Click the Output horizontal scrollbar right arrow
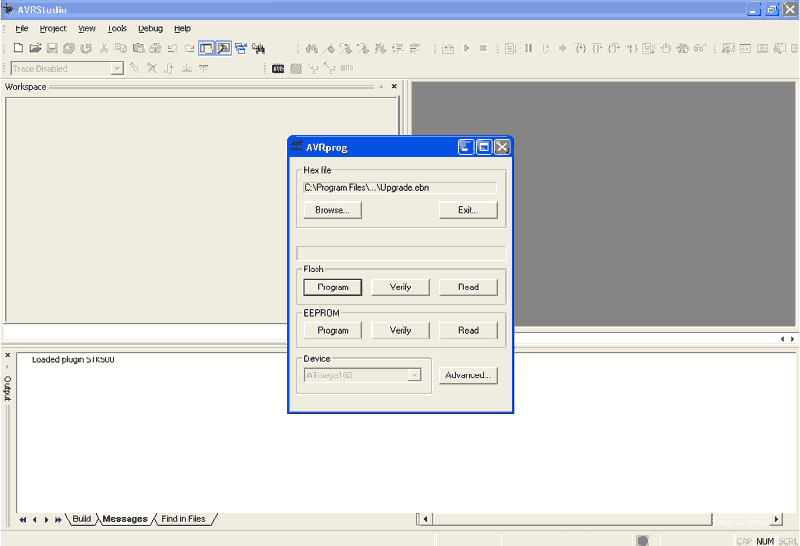 [x=777, y=519]
